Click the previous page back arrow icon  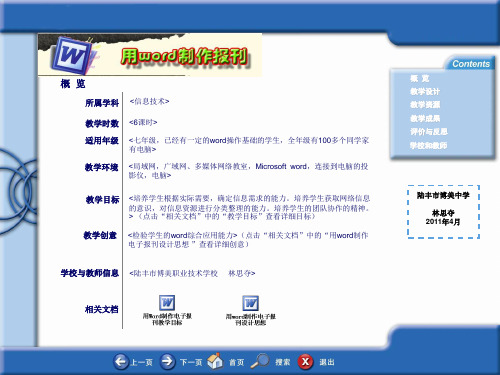click(x=121, y=361)
